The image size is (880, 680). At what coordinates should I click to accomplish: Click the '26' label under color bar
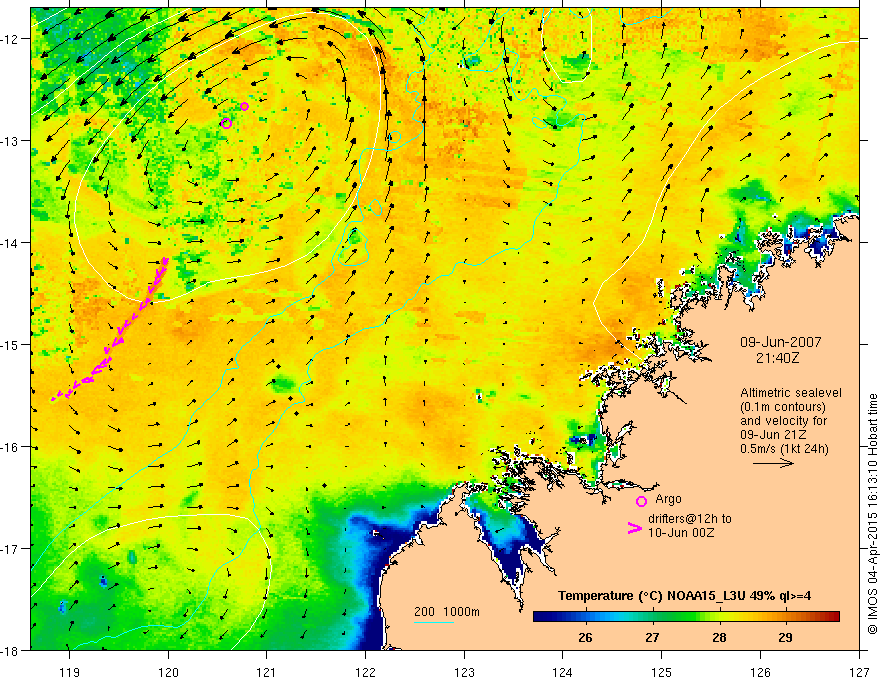click(x=585, y=637)
